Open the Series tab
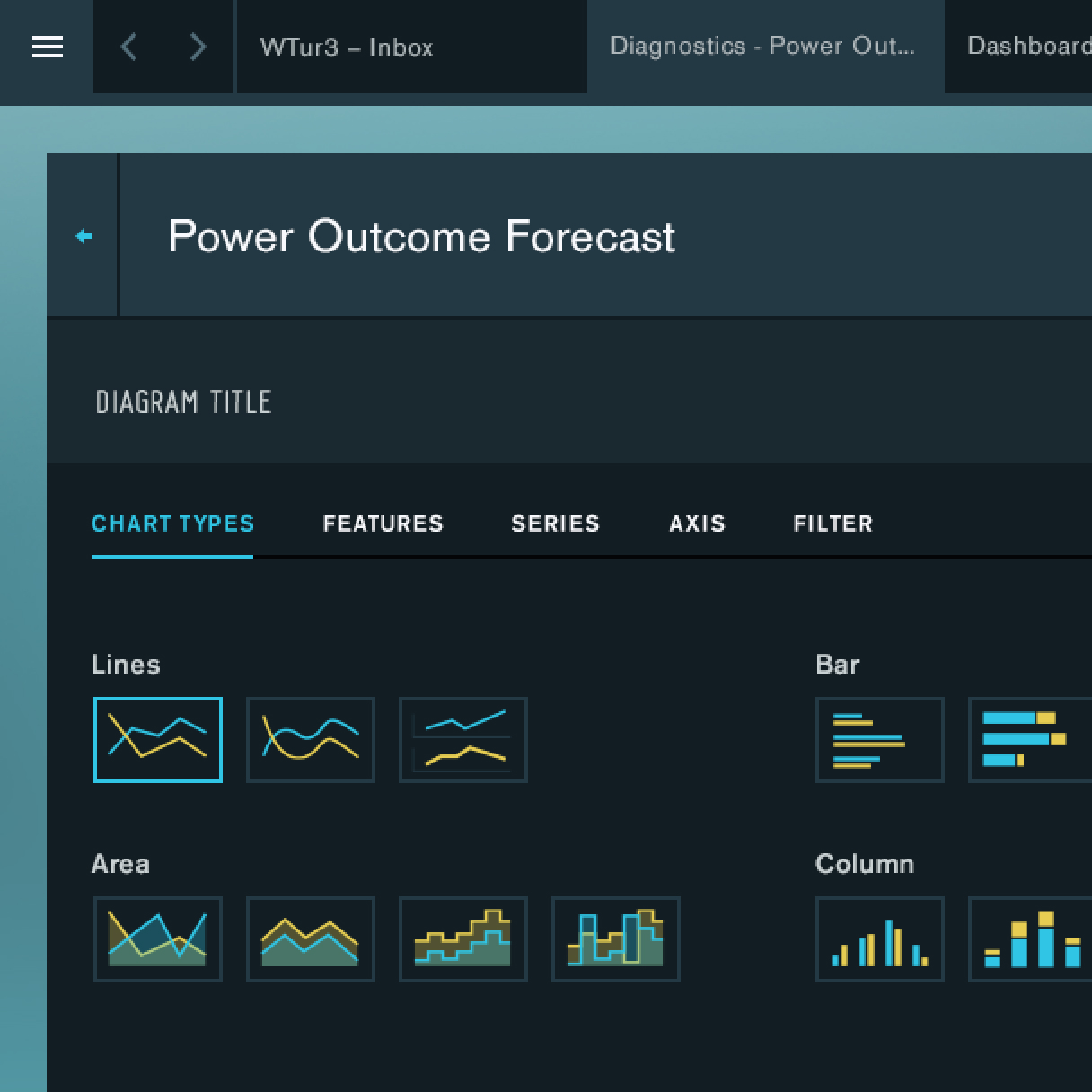 coord(556,524)
